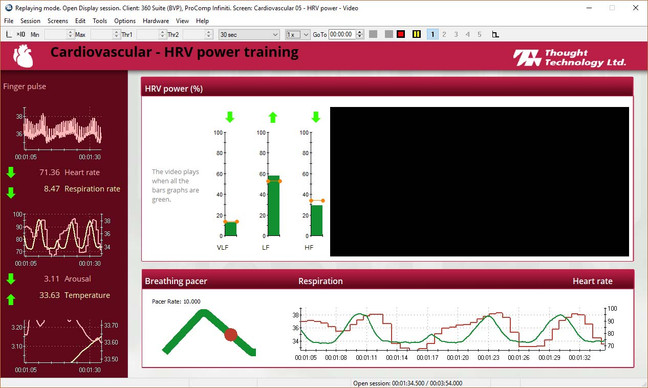Adjust the Thr2 spinner arrows
648x388 pixels.
[209, 34]
